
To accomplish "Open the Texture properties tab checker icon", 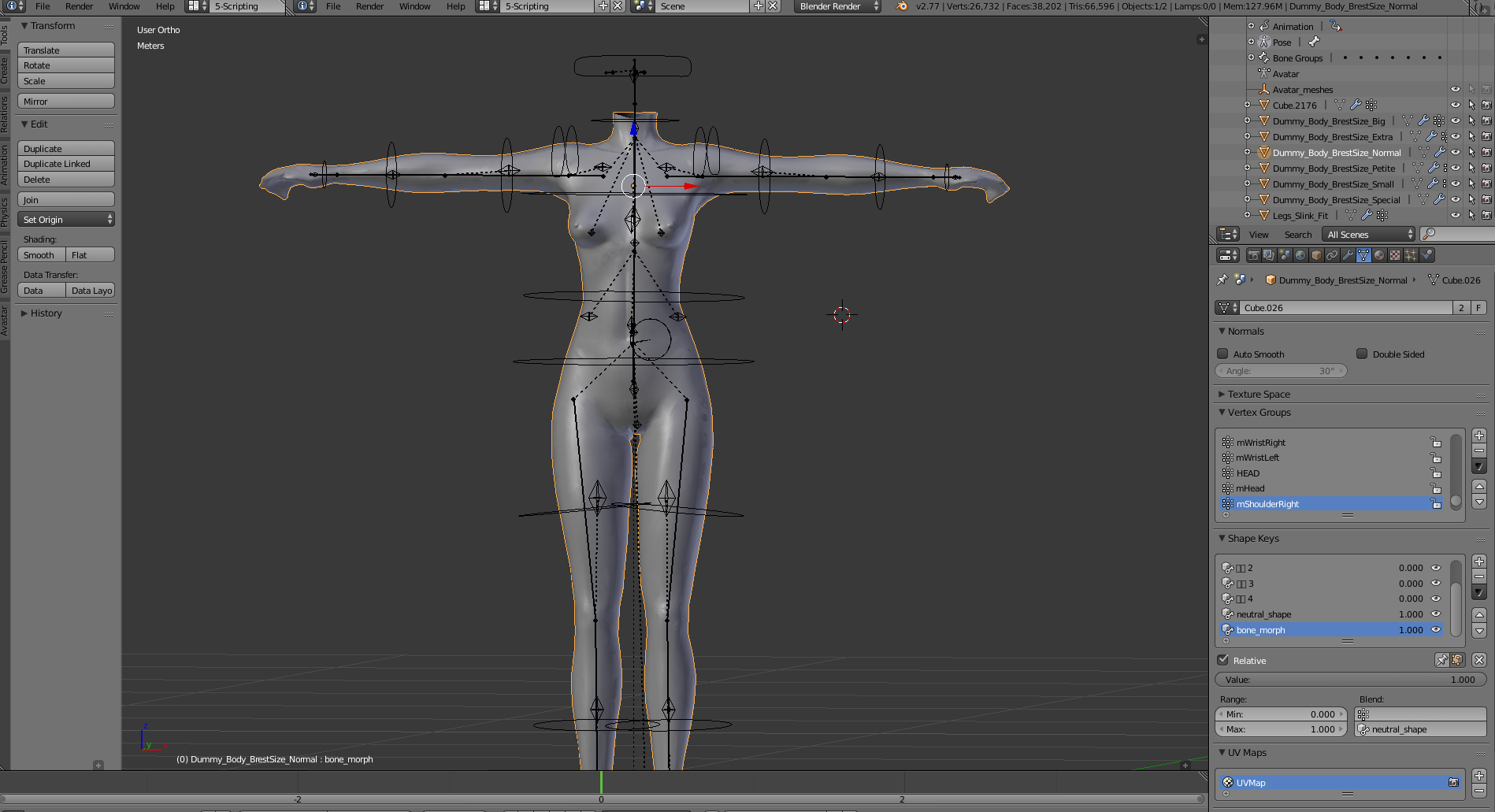I will (x=1395, y=255).
